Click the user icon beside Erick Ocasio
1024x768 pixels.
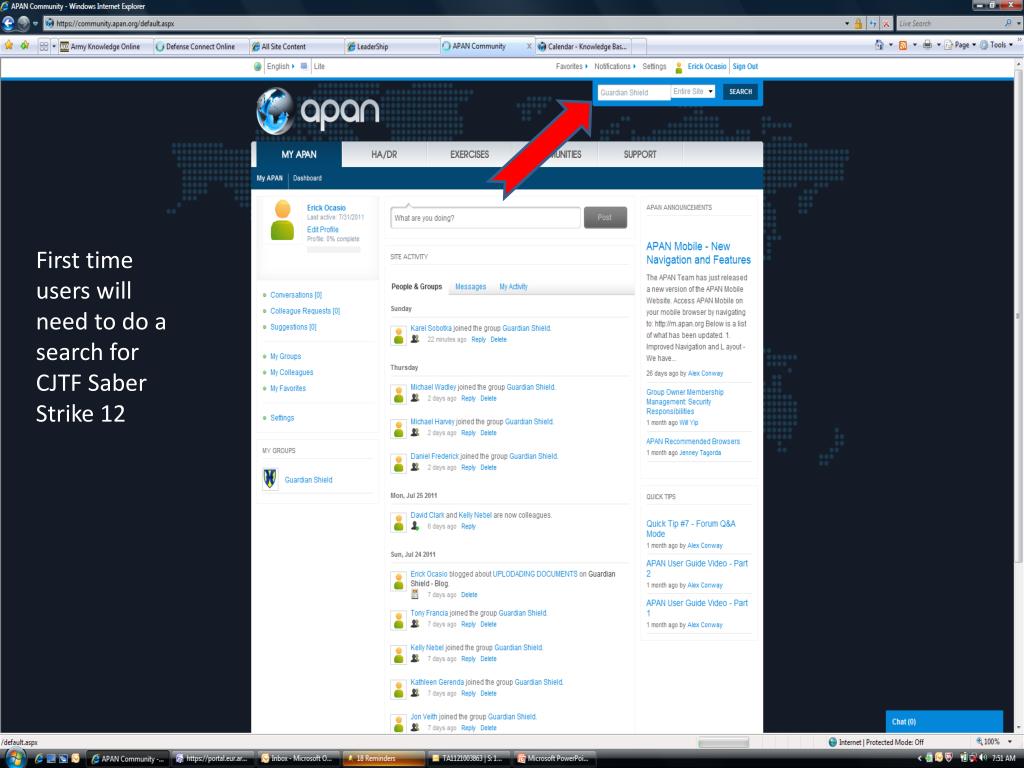tap(679, 67)
